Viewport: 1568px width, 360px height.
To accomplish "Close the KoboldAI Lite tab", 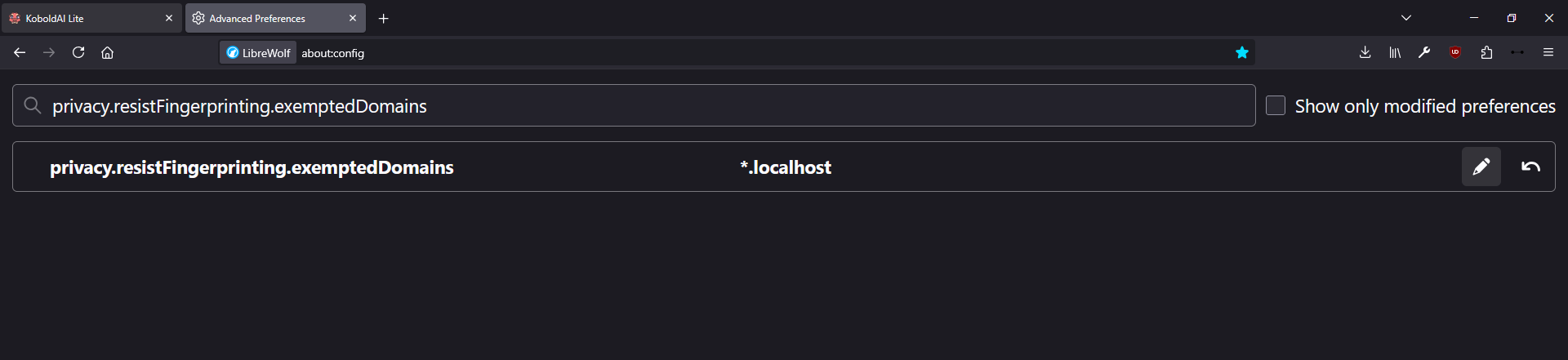I will click(169, 18).
